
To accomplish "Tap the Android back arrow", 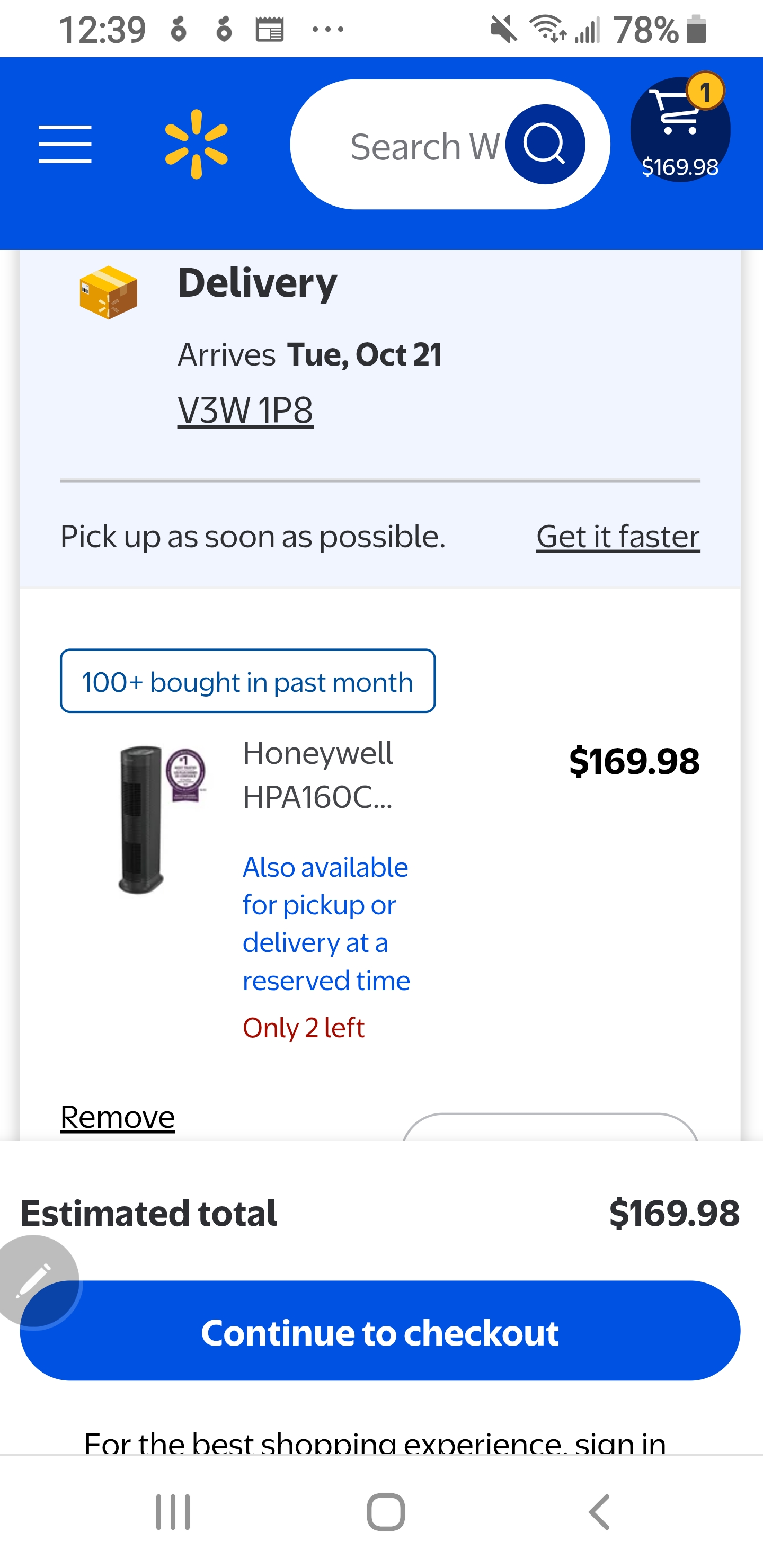I will click(x=599, y=1512).
